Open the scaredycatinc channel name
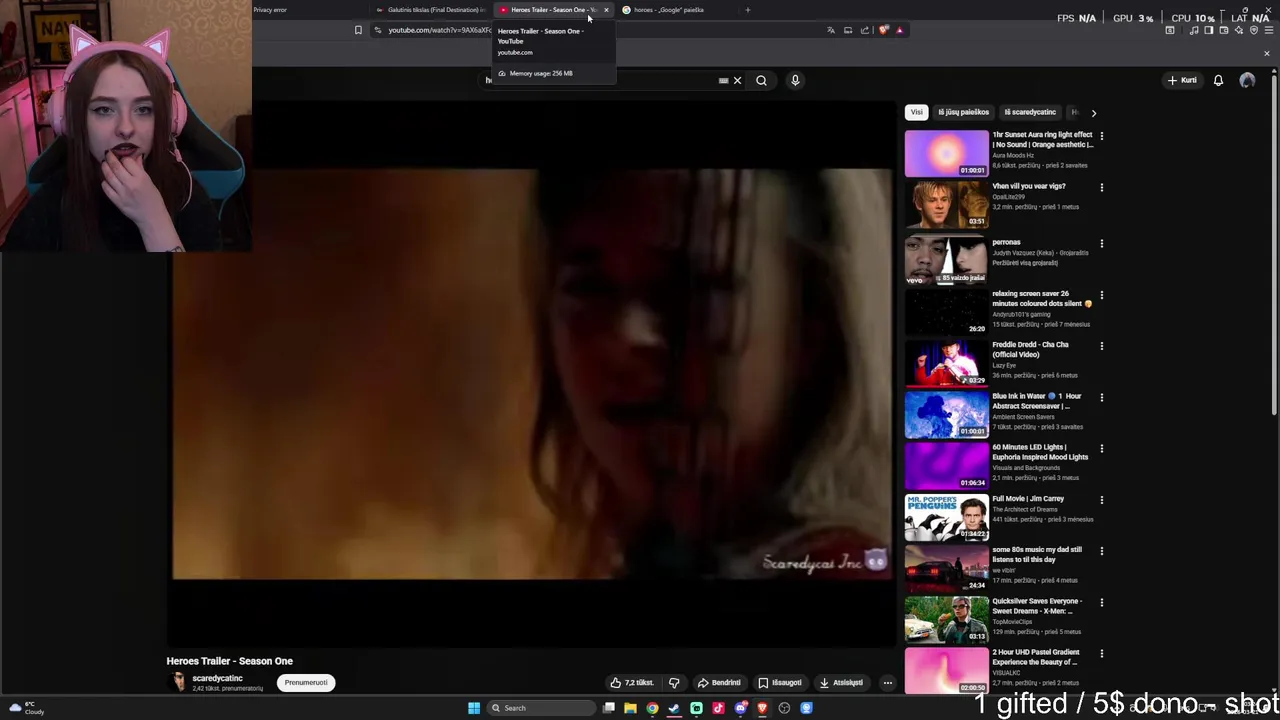Screen dimensions: 1280x720 coord(217,679)
